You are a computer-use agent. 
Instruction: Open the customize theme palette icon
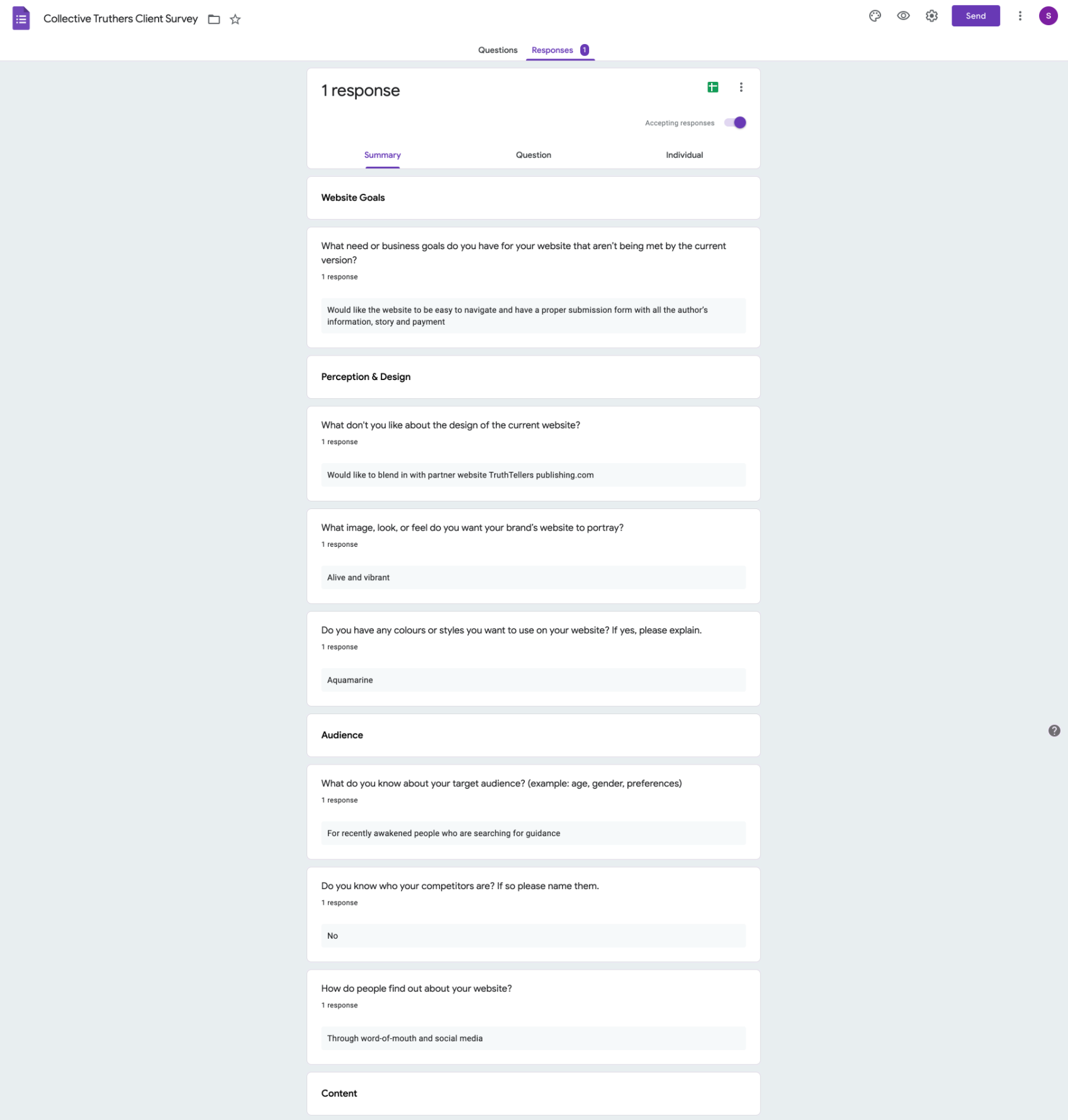(x=875, y=16)
